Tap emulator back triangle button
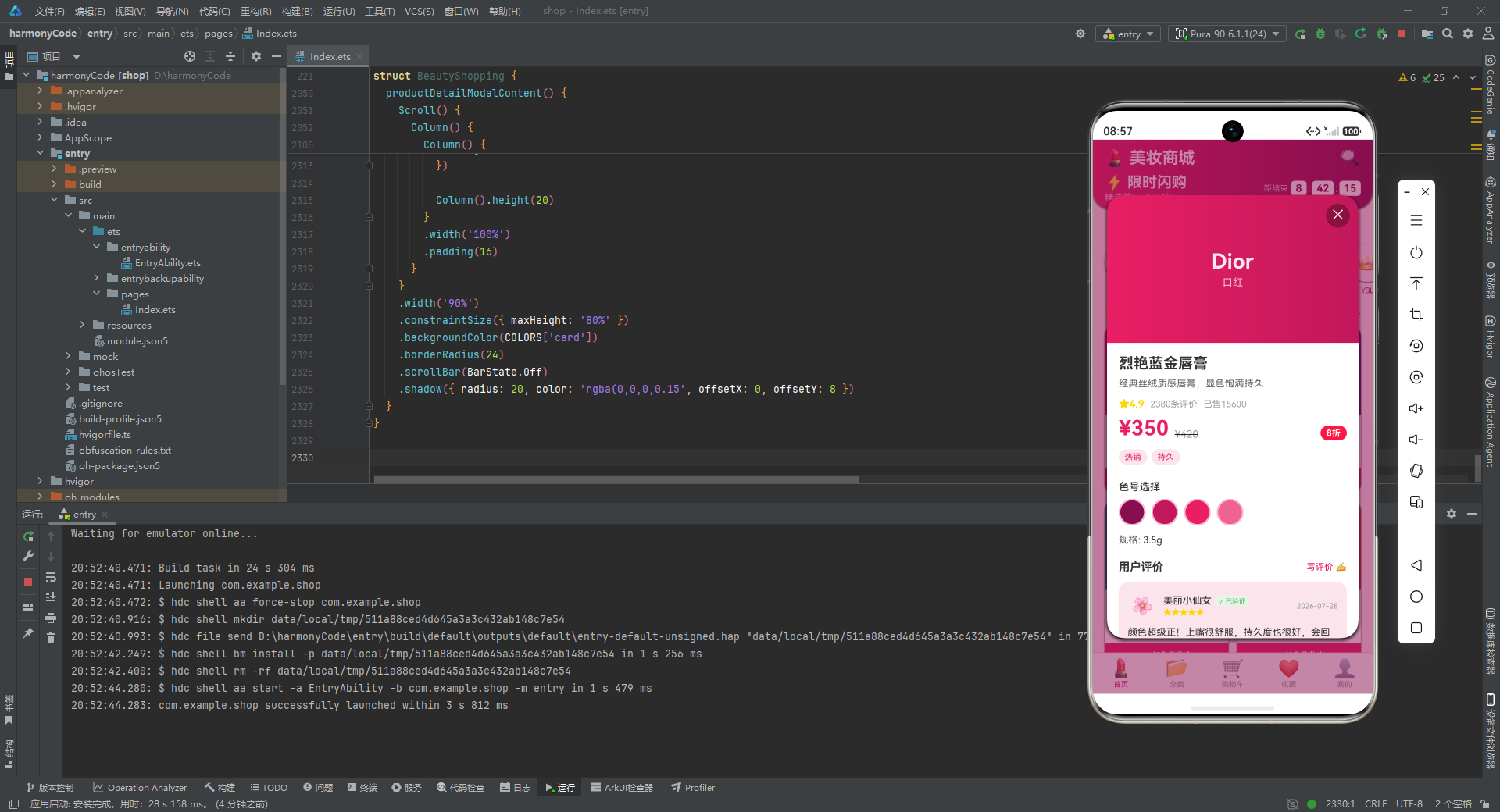1500x812 pixels. coord(1416,565)
